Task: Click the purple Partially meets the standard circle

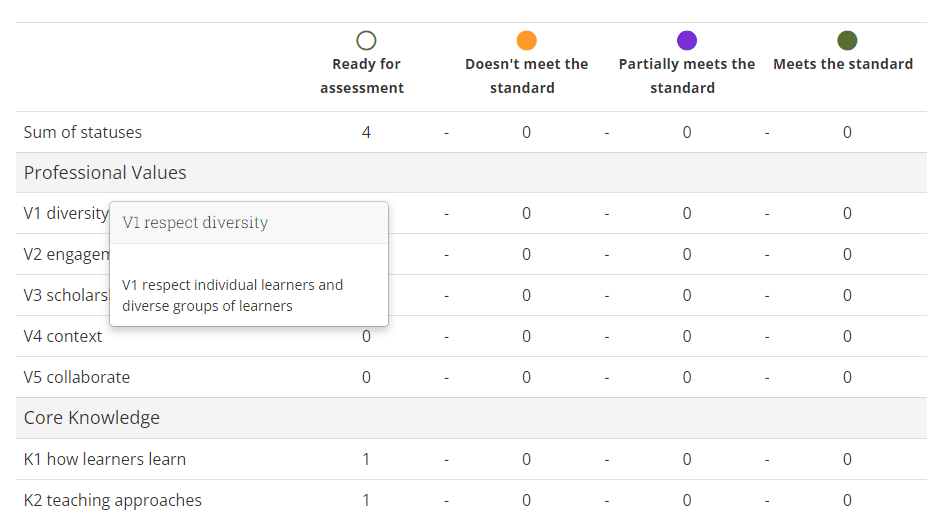Action: pos(686,41)
